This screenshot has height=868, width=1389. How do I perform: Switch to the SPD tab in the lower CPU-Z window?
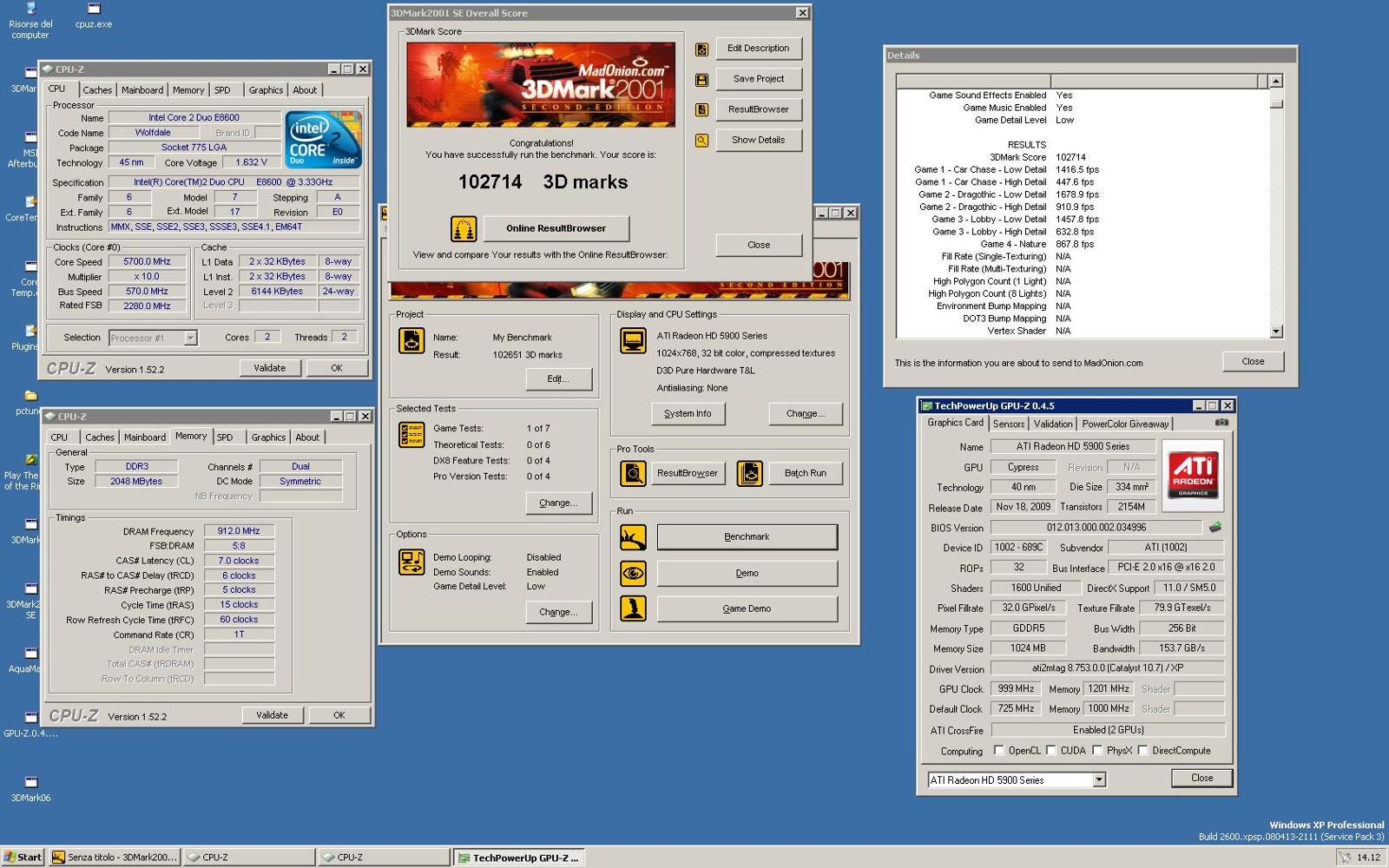[x=225, y=437]
